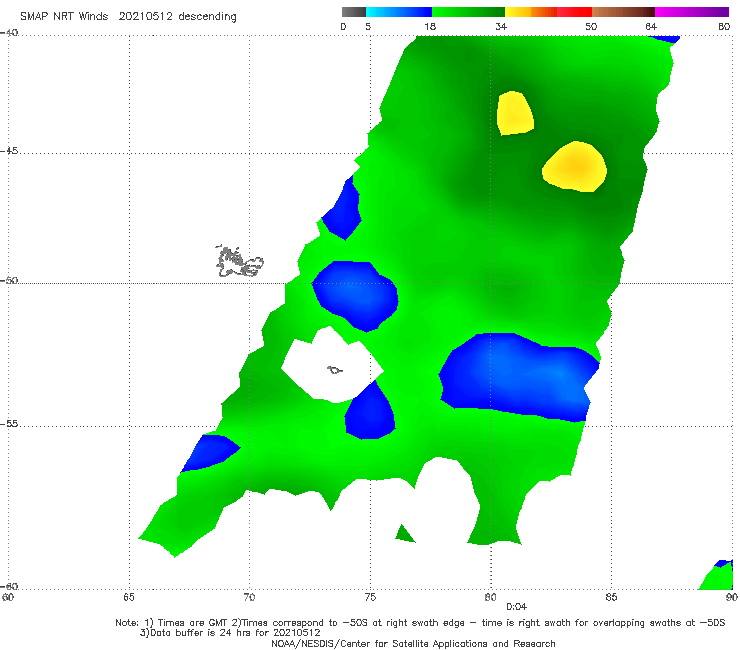Click the green 18–34 segment of the color bar

(468, 12)
